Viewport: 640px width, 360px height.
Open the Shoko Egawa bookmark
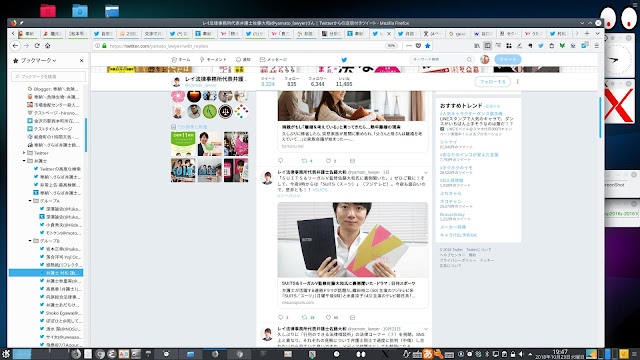(60, 313)
